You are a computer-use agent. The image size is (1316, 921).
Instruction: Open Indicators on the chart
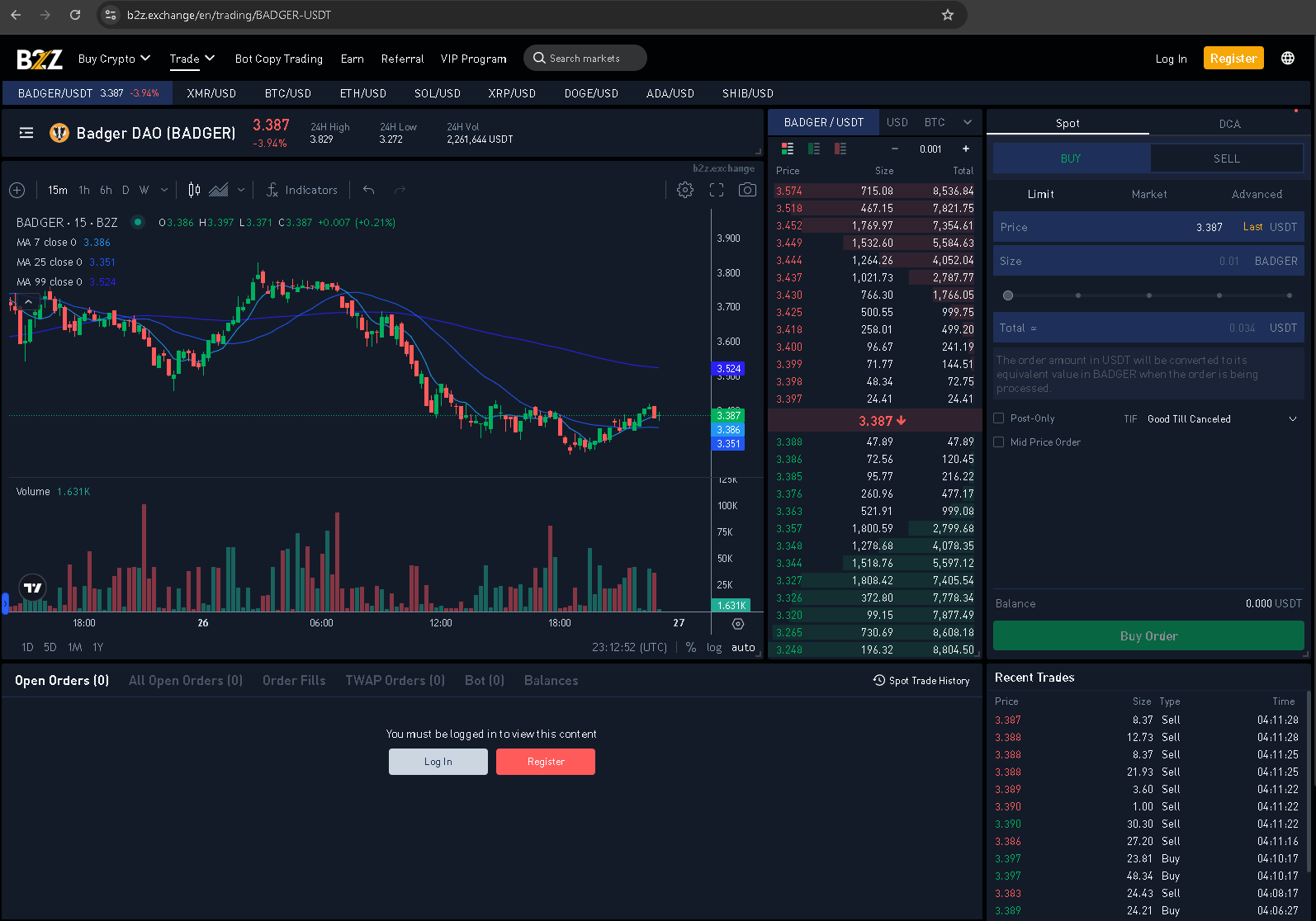[x=302, y=190]
